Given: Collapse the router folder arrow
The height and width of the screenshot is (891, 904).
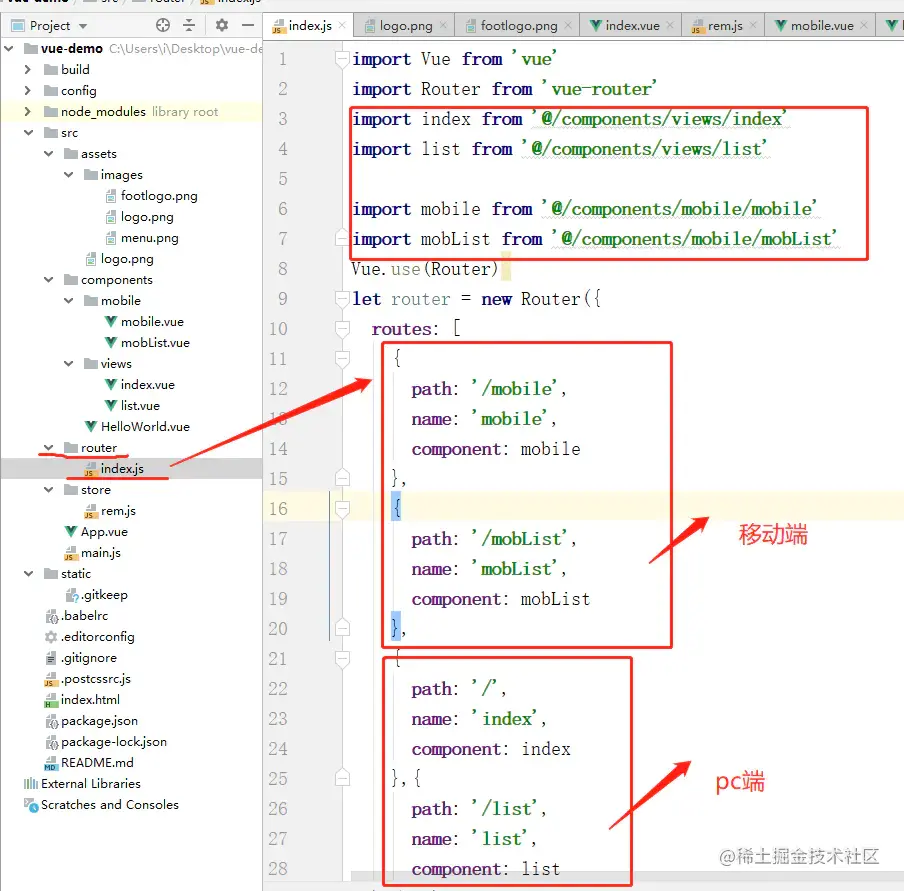Looking at the screenshot, I should 48,448.
